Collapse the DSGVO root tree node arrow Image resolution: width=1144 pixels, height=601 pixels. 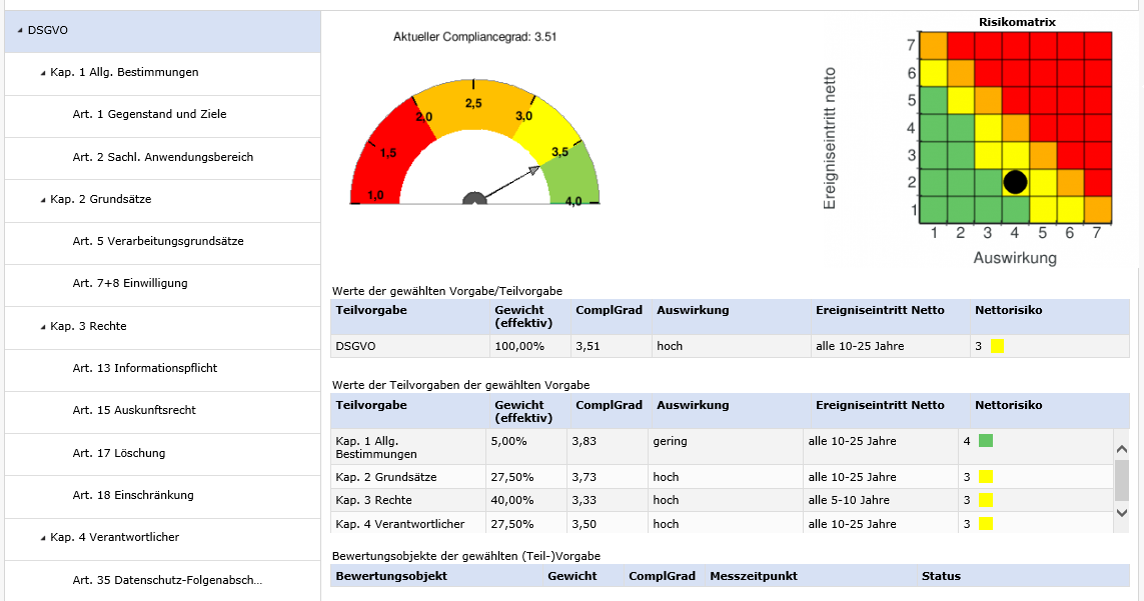tap(20, 31)
